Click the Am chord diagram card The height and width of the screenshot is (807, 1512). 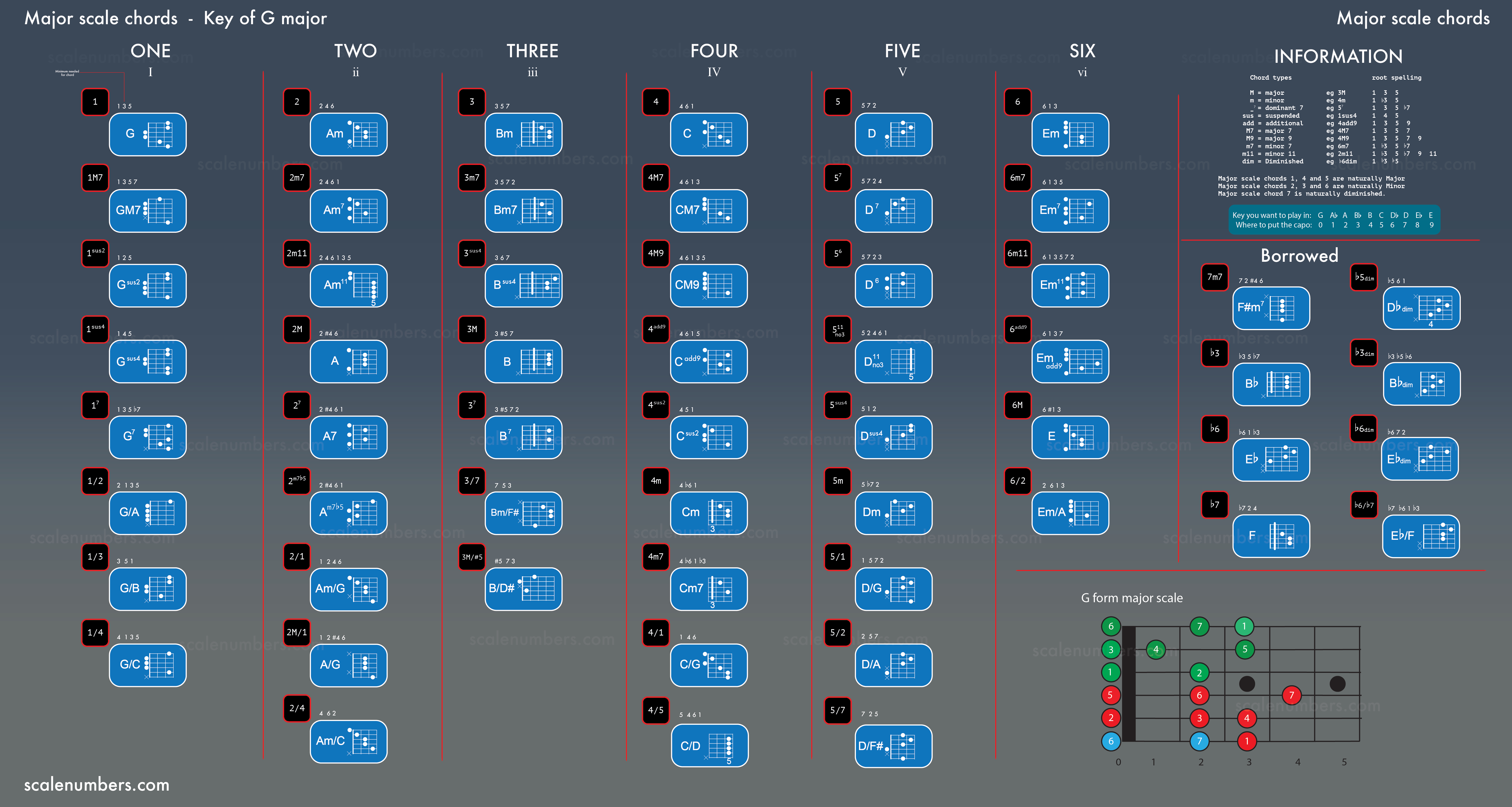[x=349, y=134]
